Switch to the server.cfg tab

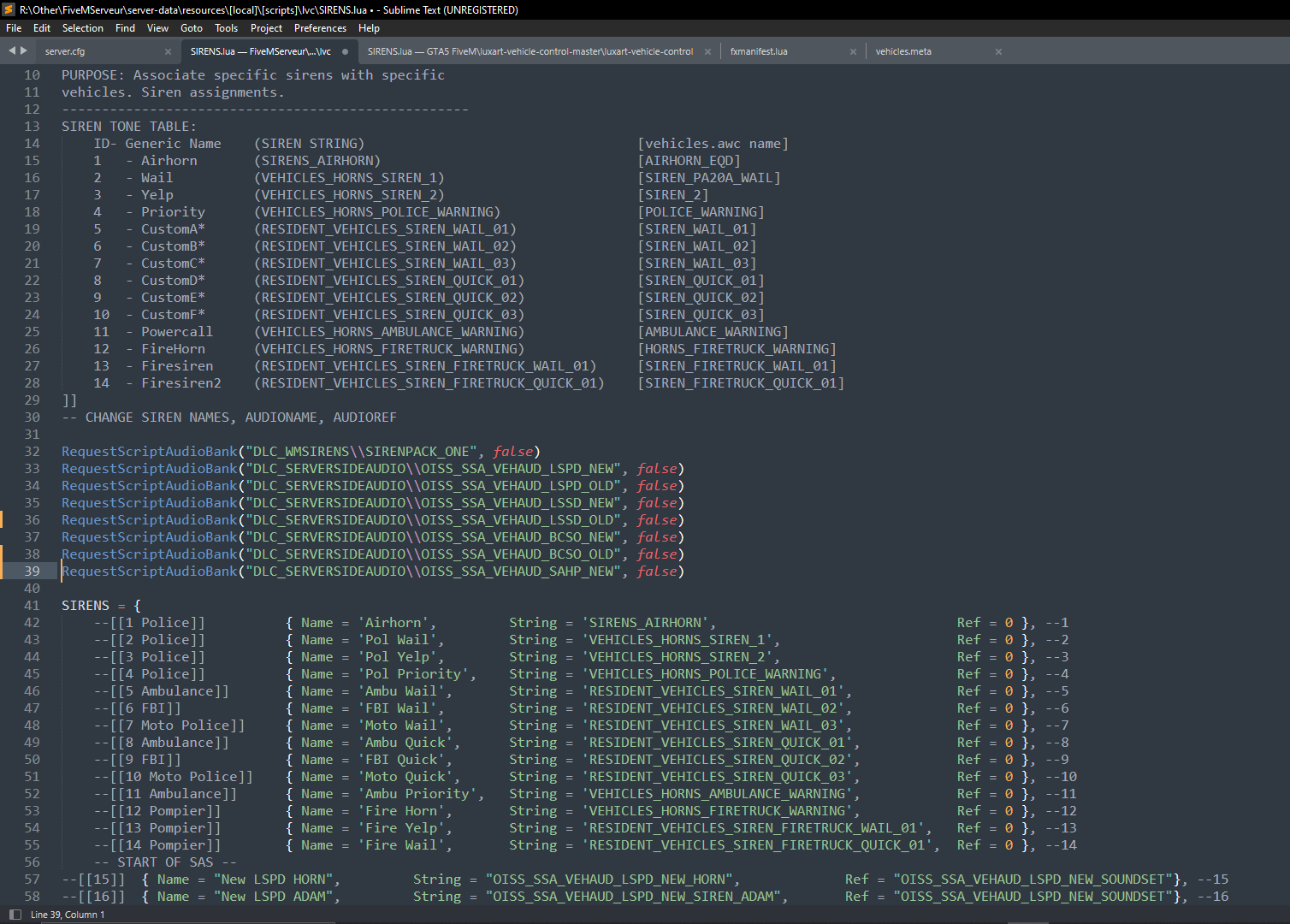[x=66, y=51]
